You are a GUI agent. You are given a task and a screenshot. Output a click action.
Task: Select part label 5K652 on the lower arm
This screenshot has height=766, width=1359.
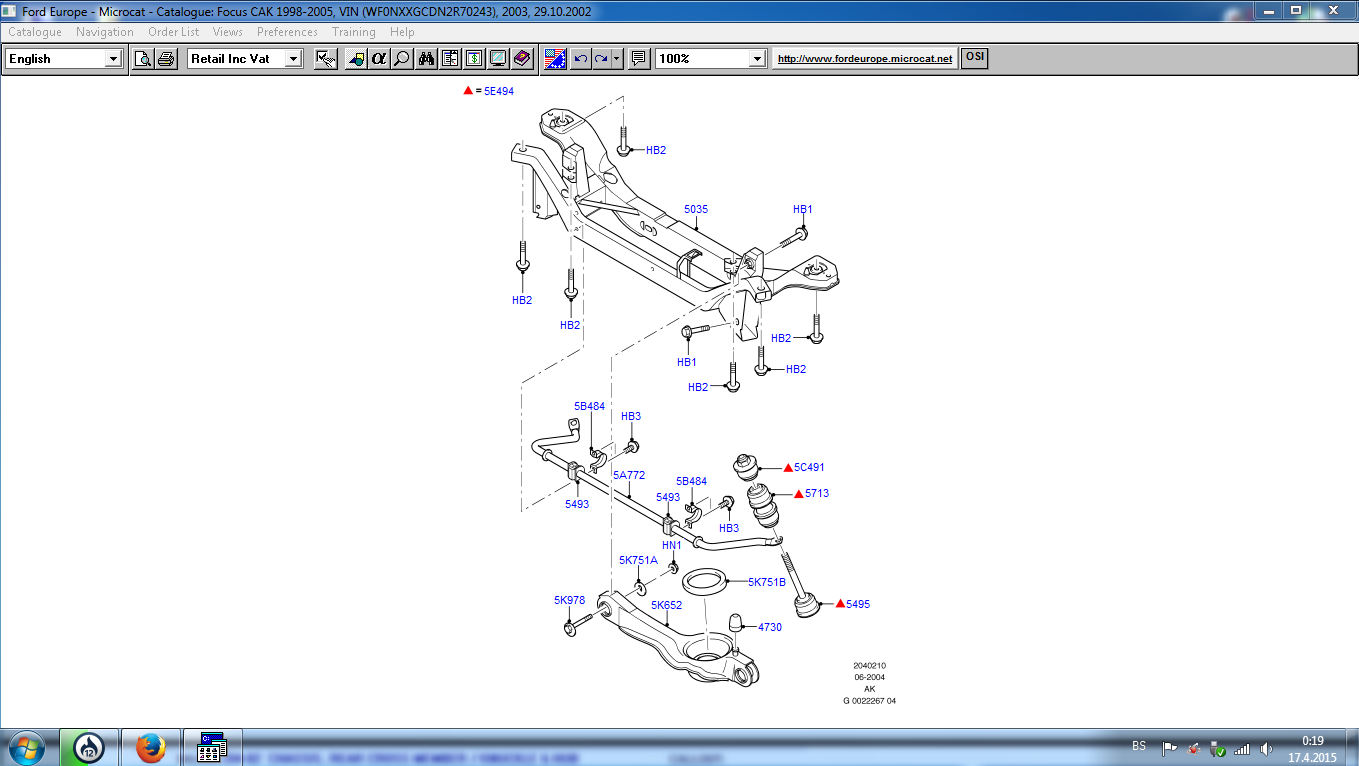[x=666, y=605]
